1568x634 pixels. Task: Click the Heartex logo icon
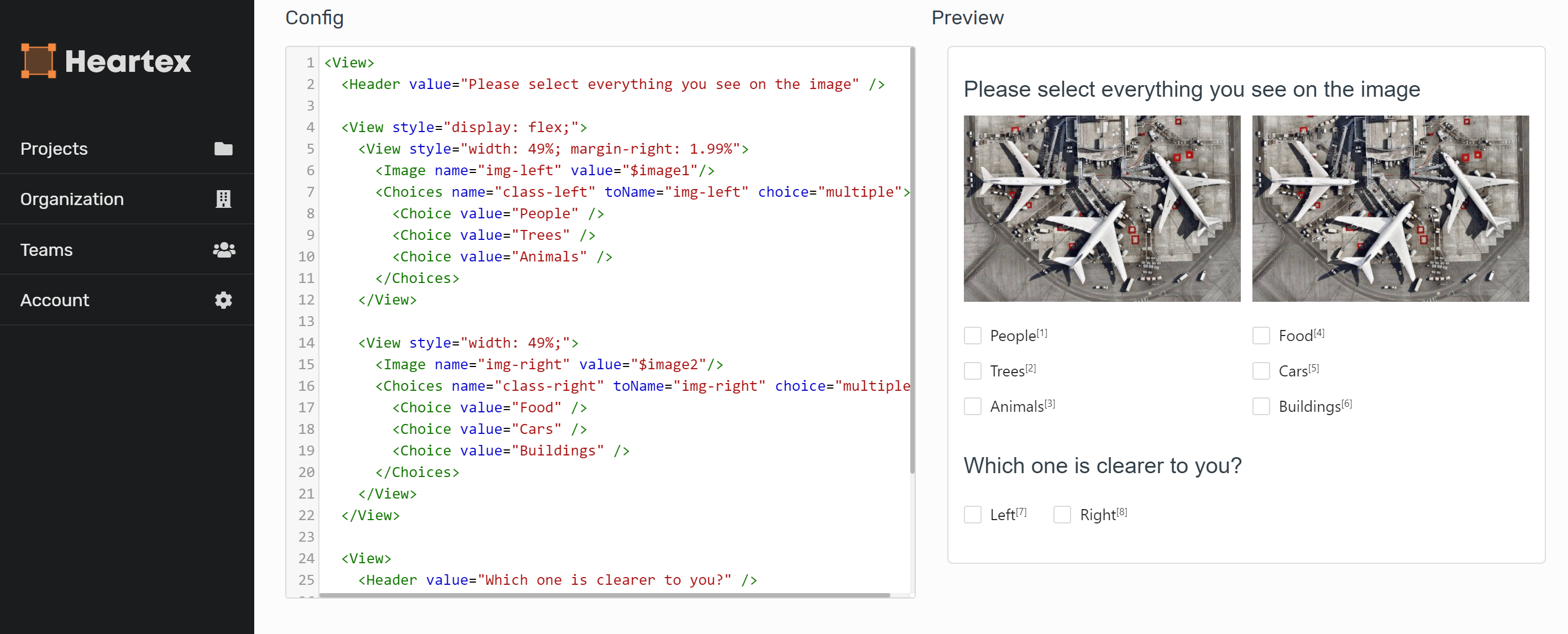tap(38, 60)
